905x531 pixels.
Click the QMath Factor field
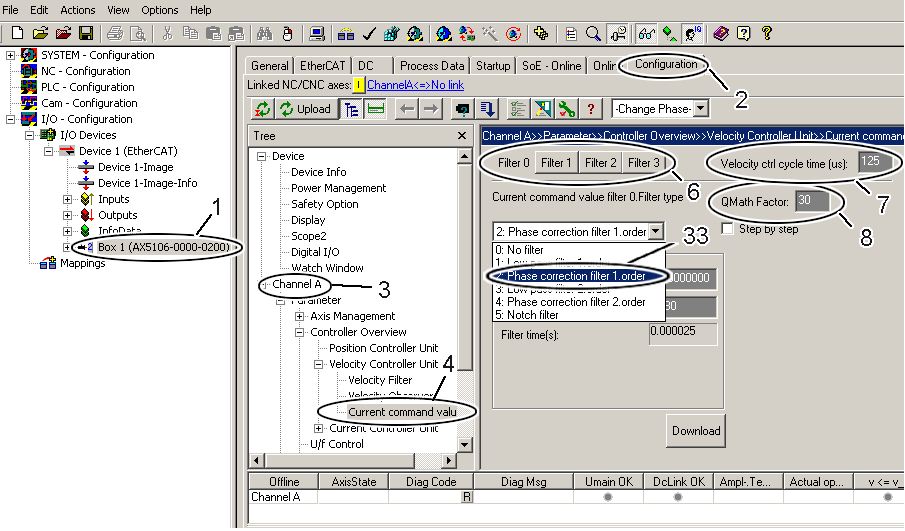(812, 201)
